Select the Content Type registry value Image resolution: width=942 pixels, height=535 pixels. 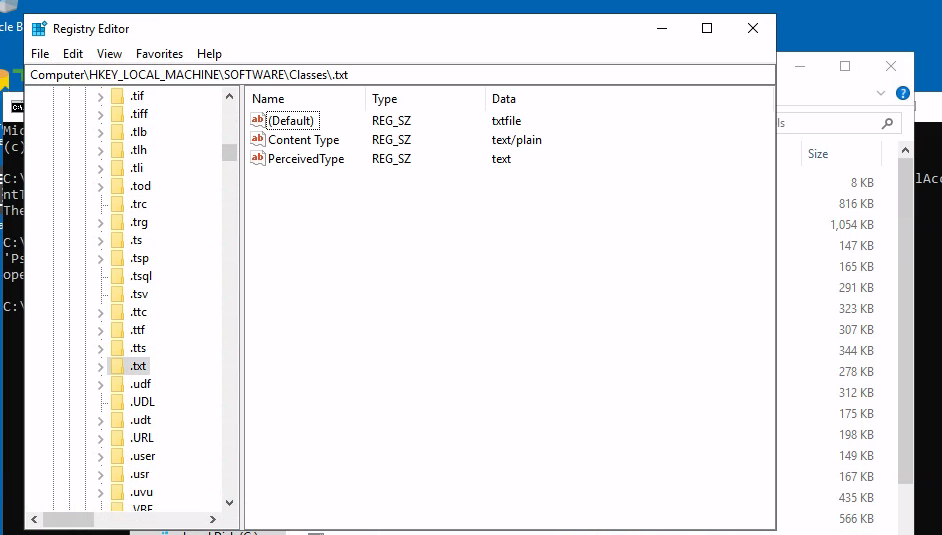click(303, 140)
